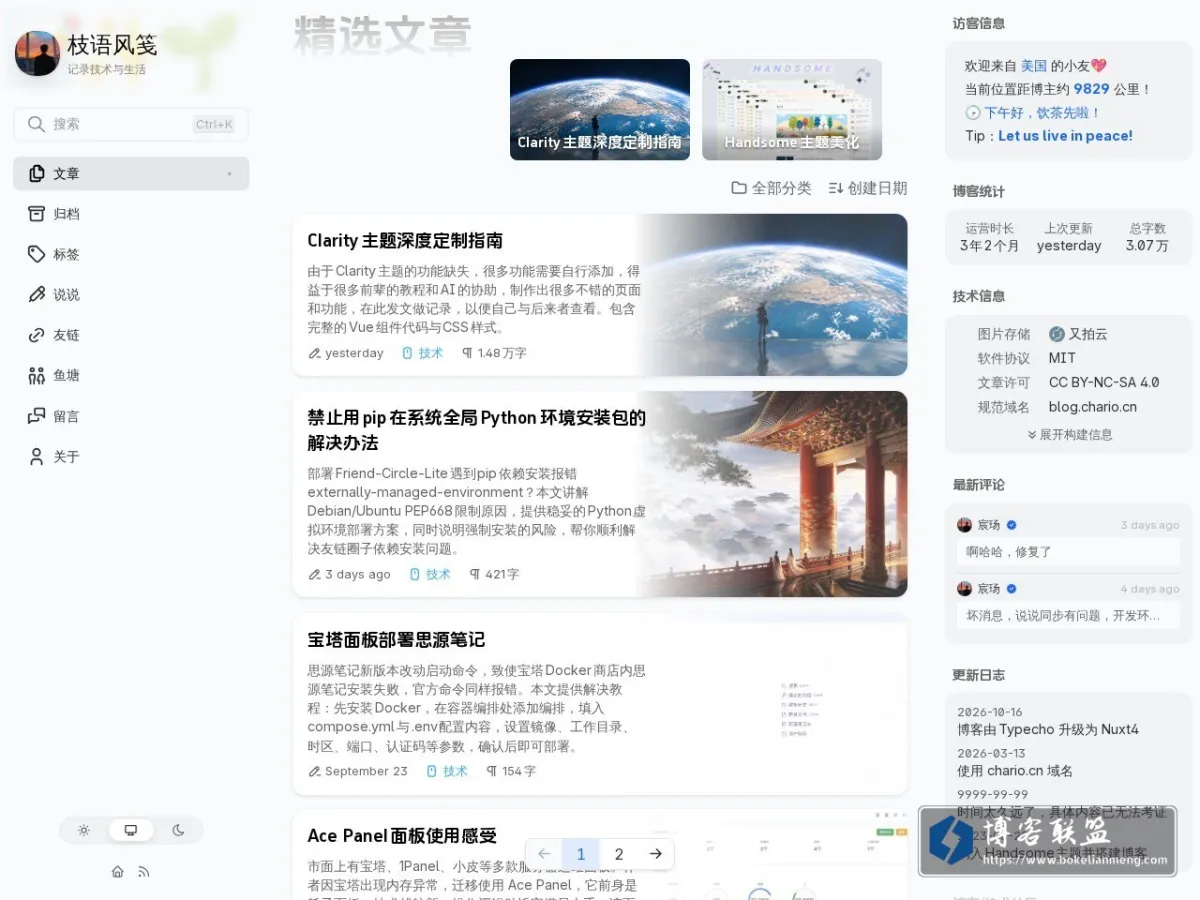
Task: Open Clarity 主题深度定制指南 featured thumbnail
Action: (600, 109)
